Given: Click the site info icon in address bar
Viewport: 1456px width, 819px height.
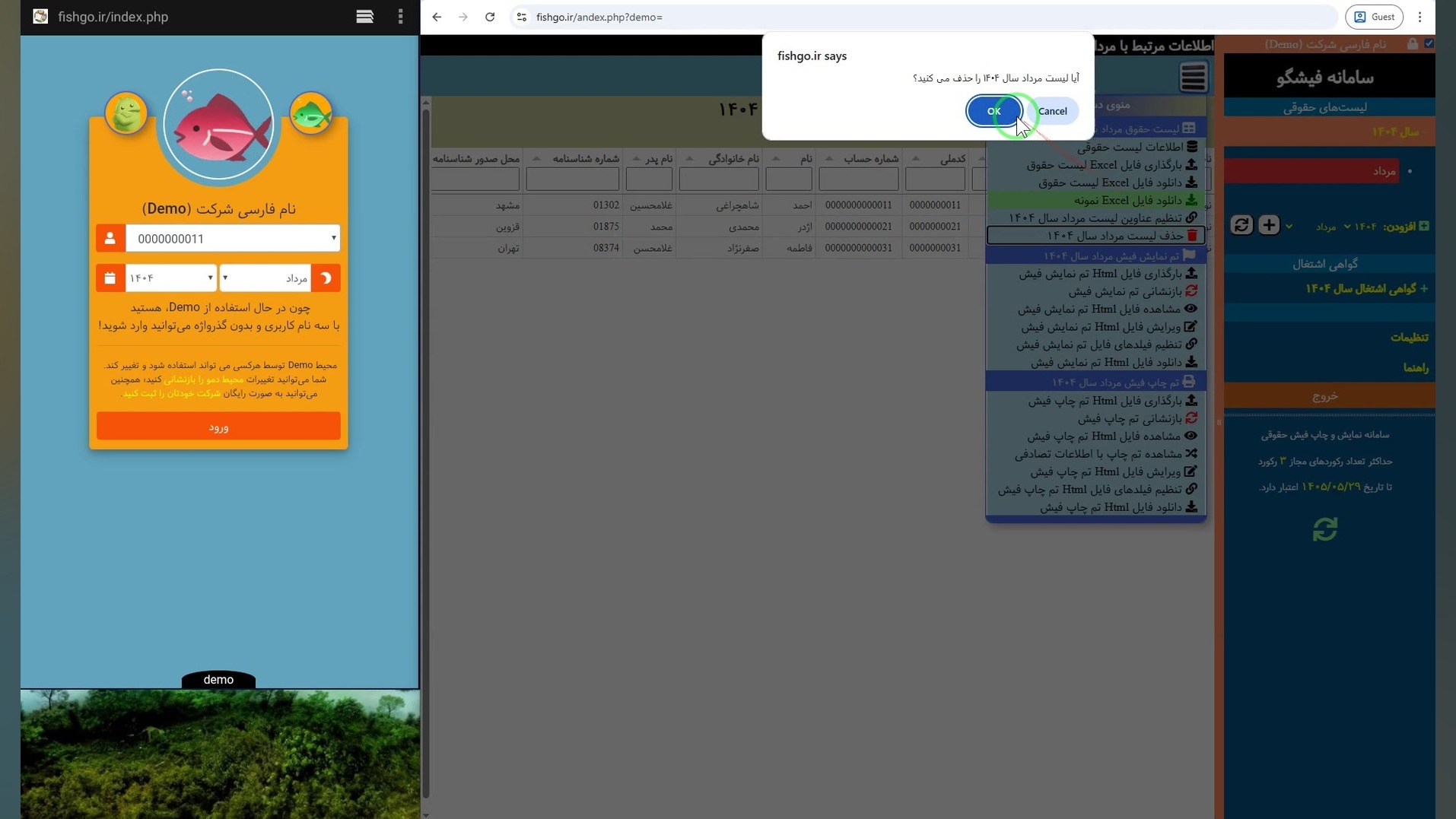Looking at the screenshot, I should [x=521, y=17].
